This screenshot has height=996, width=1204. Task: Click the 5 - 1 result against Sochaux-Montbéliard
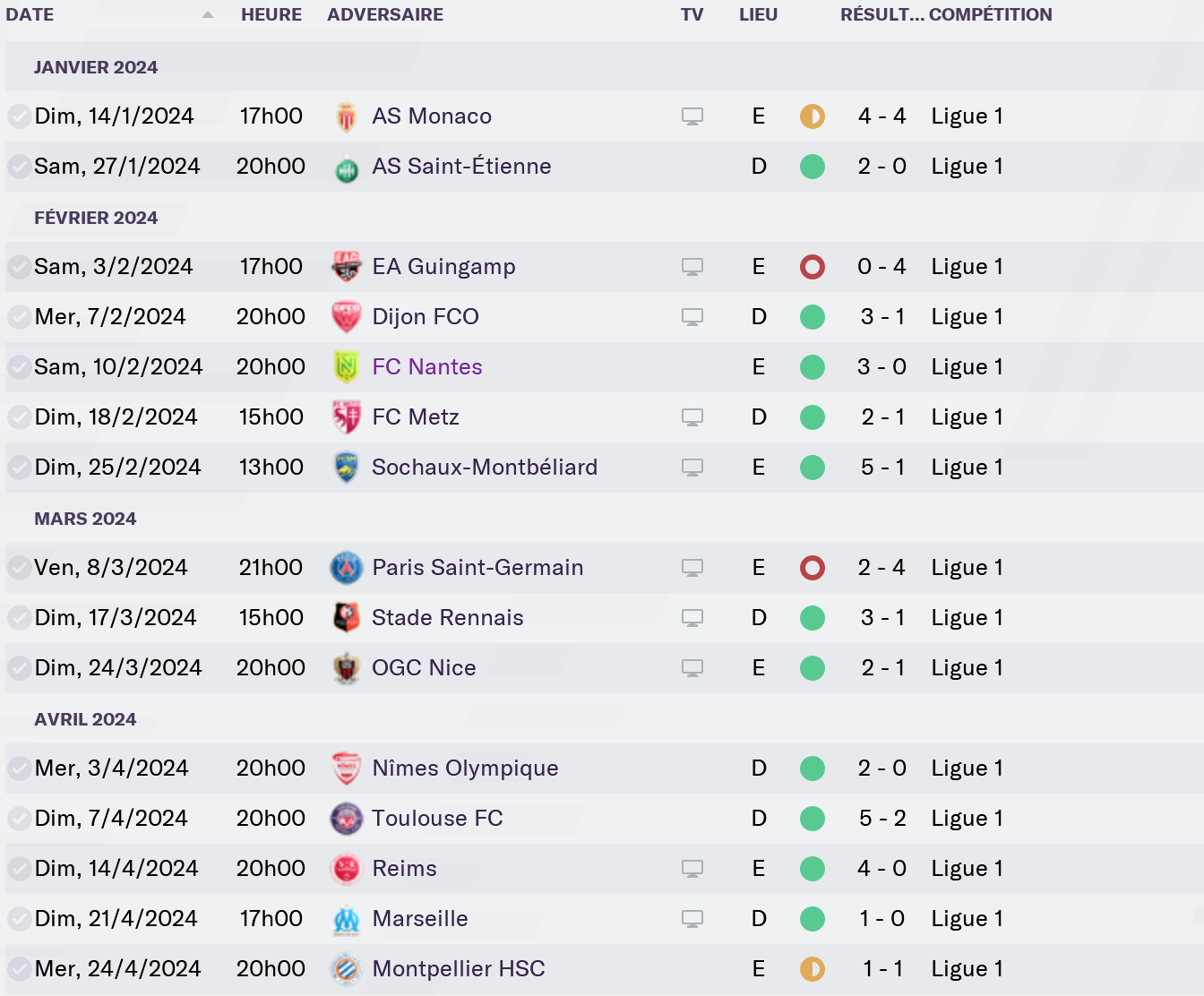pyautogui.click(x=882, y=468)
